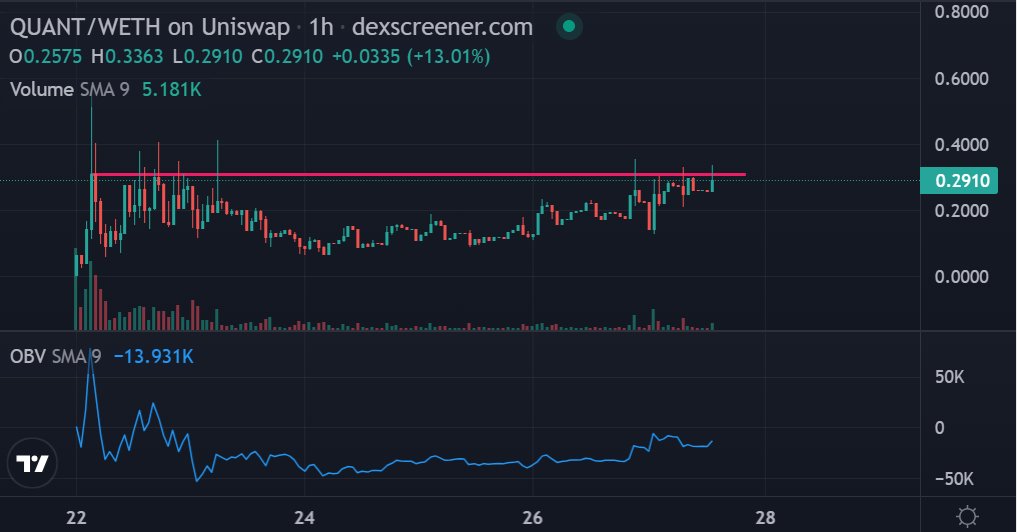Screen dimensions: 1017x532
Task: Click the change value +0.0335 (+13.01%)
Action: tap(411, 57)
